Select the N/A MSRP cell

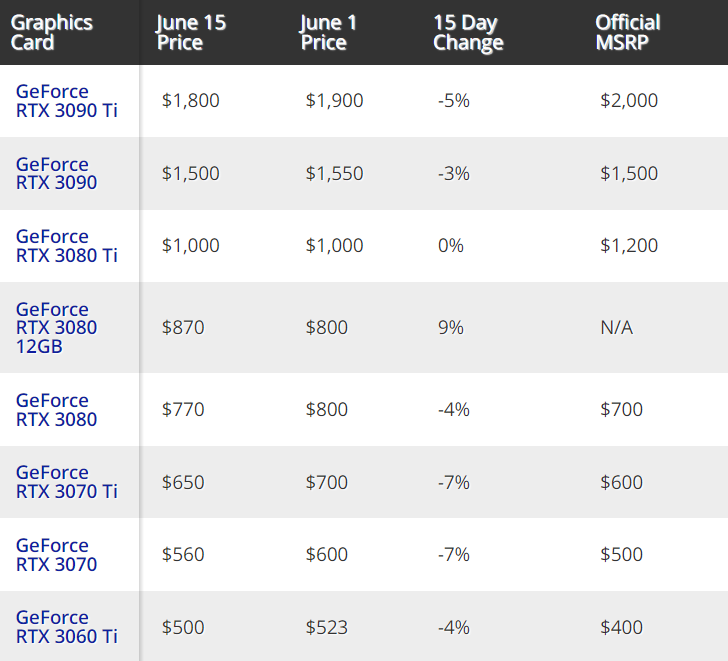(x=617, y=328)
